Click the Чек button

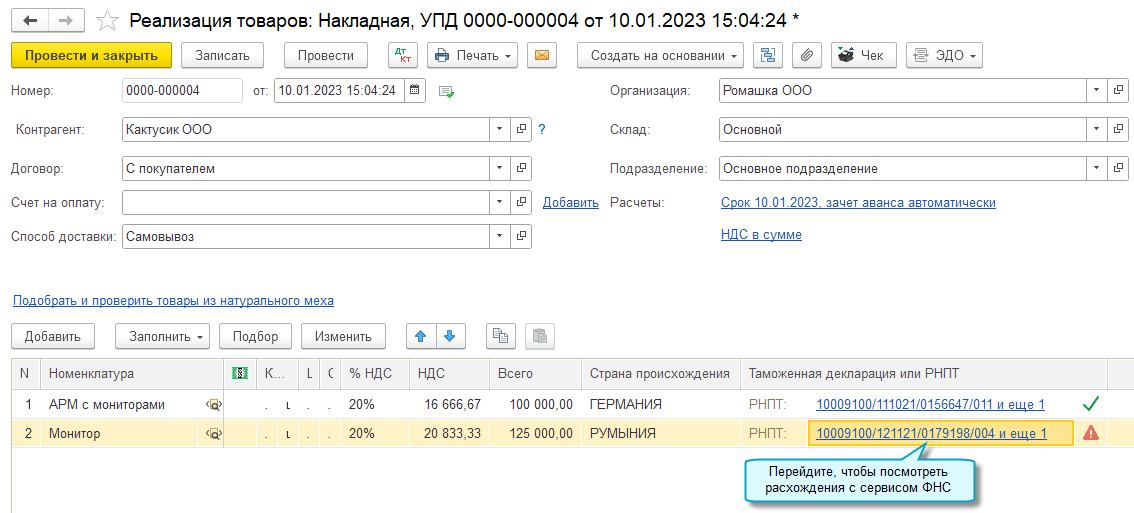click(x=864, y=55)
